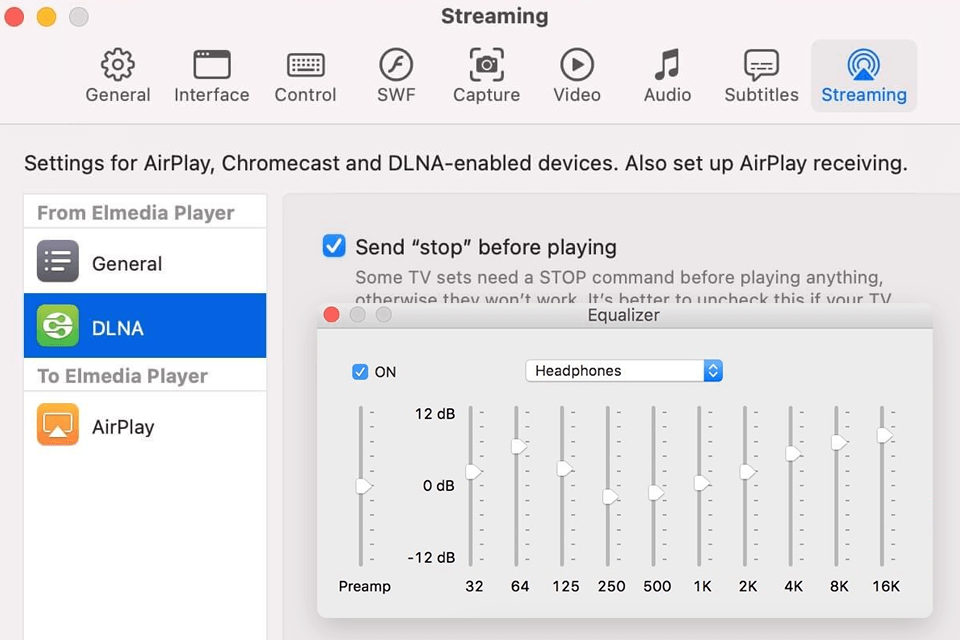Click the DLNA green sidebar icon
This screenshot has height=640, width=960.
pyautogui.click(x=58, y=325)
